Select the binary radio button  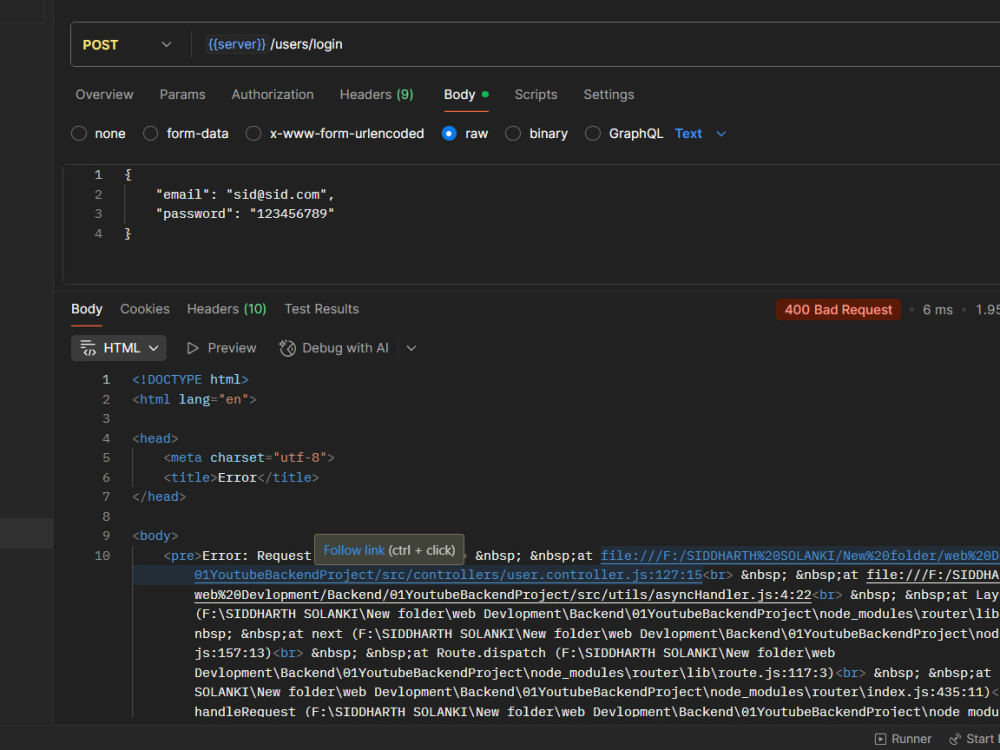point(513,133)
